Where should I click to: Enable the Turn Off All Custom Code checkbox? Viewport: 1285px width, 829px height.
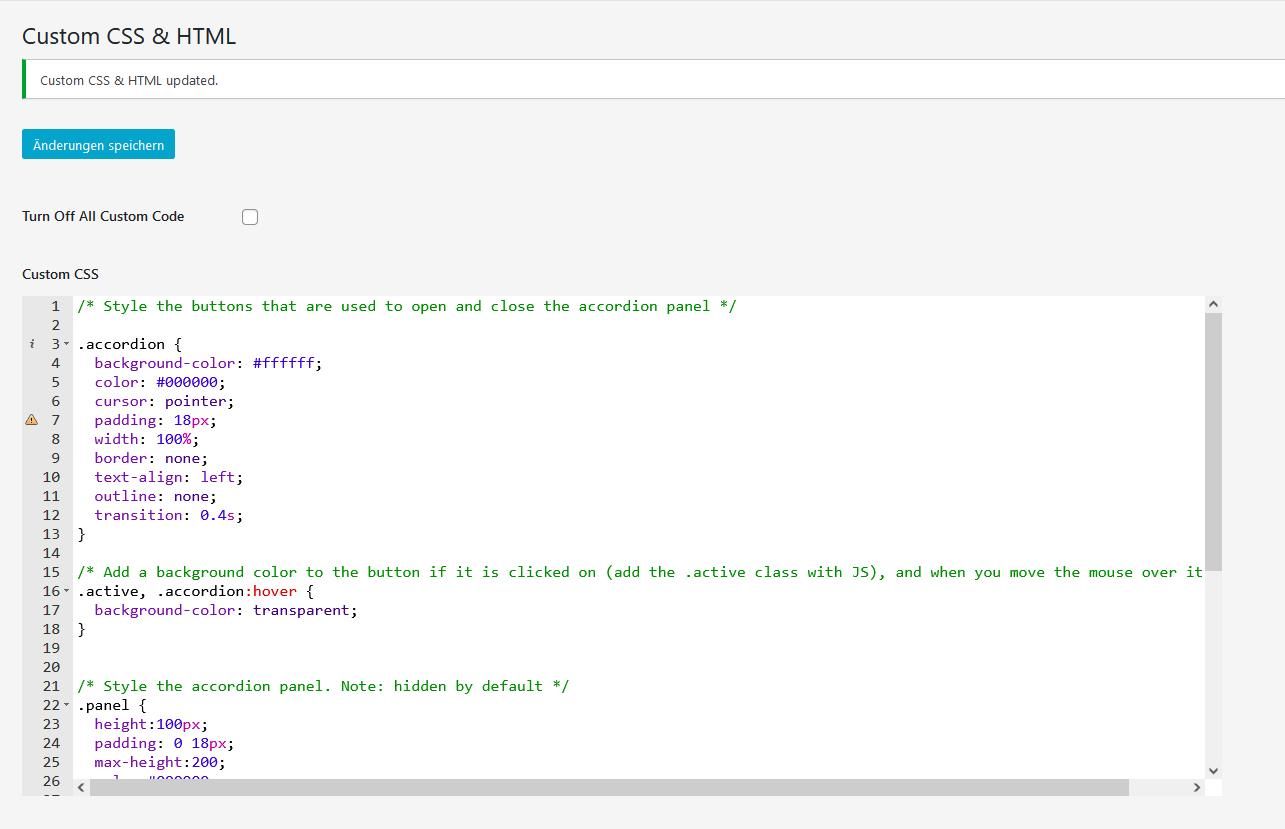pyautogui.click(x=250, y=217)
